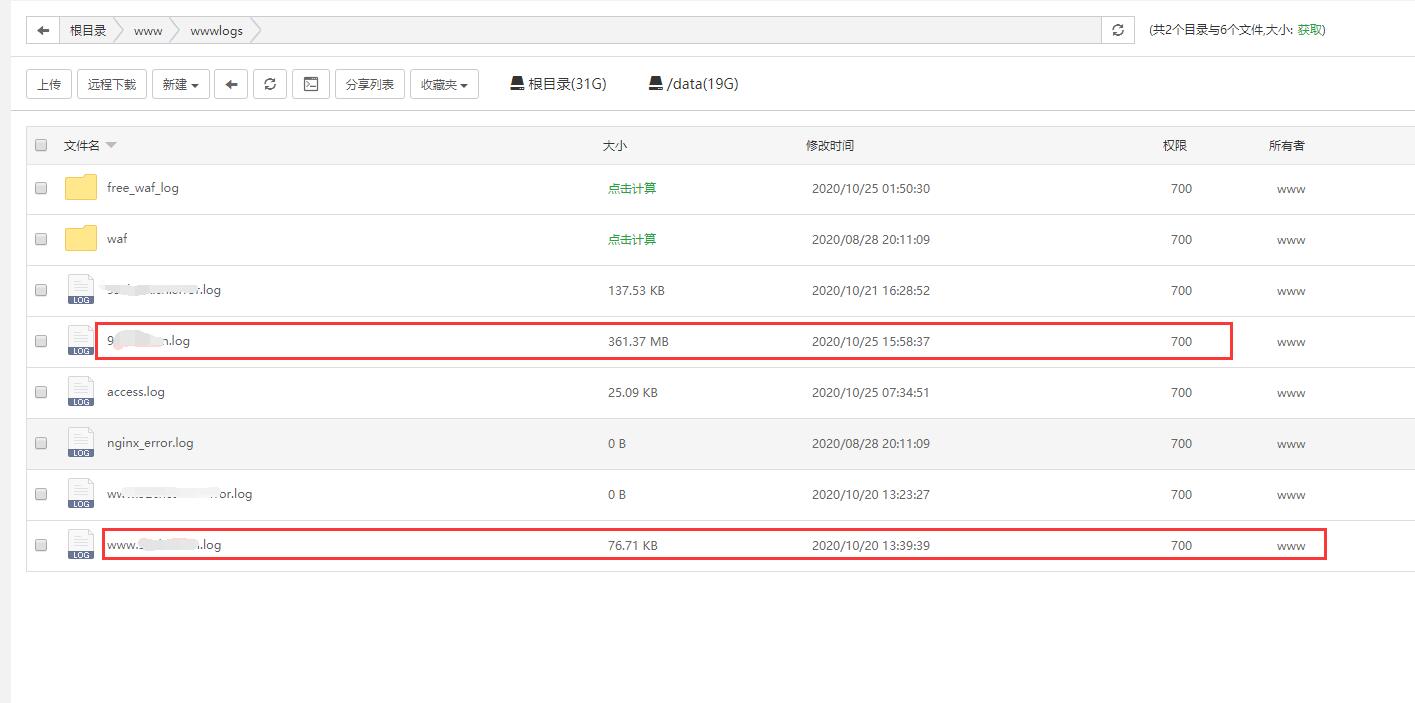This screenshot has width=1415, height=703.
Task: Navigate to 根目录 in the breadcrumb
Action: click(88, 30)
